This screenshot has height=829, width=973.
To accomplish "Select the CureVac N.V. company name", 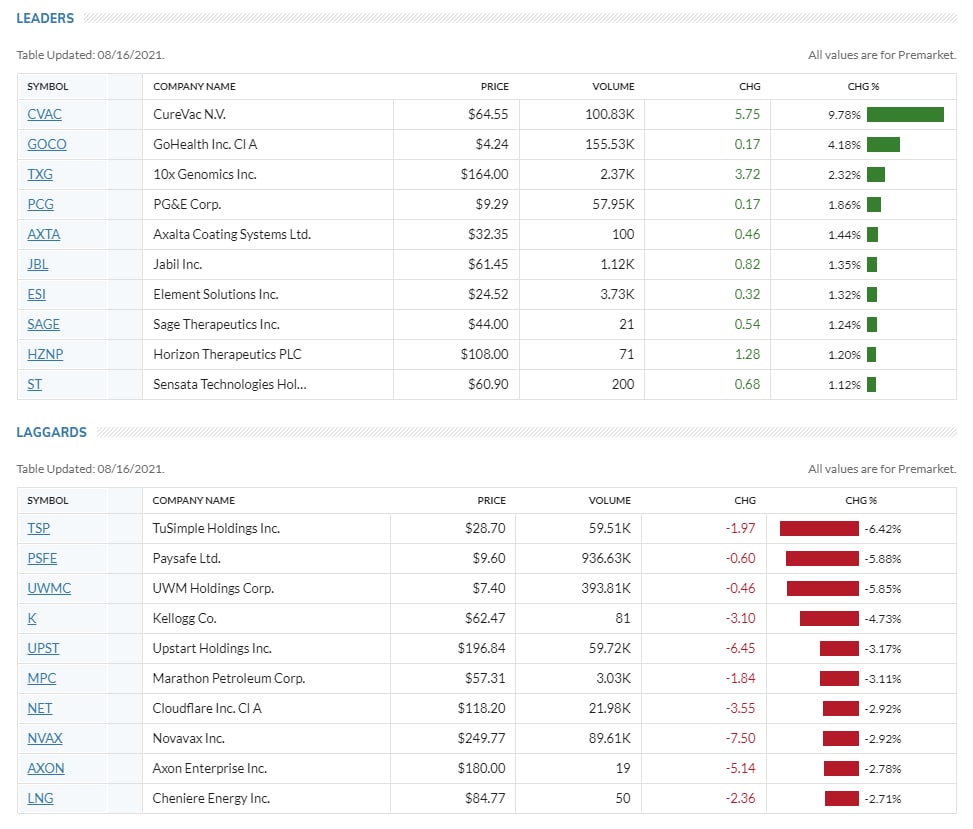I will coord(189,114).
